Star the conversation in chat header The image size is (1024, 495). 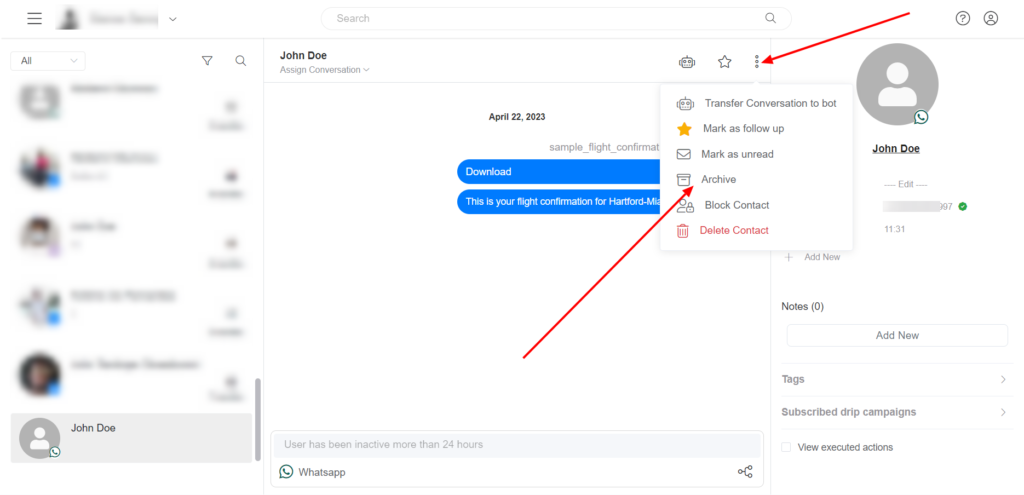tap(724, 62)
